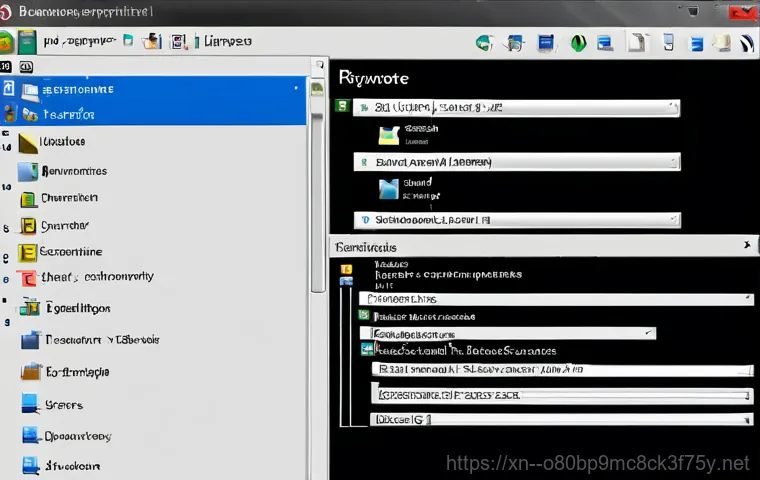Viewport: 760px width, 480px height.
Task: Click the blue floppy disk toolbar icon
Action: point(546,43)
